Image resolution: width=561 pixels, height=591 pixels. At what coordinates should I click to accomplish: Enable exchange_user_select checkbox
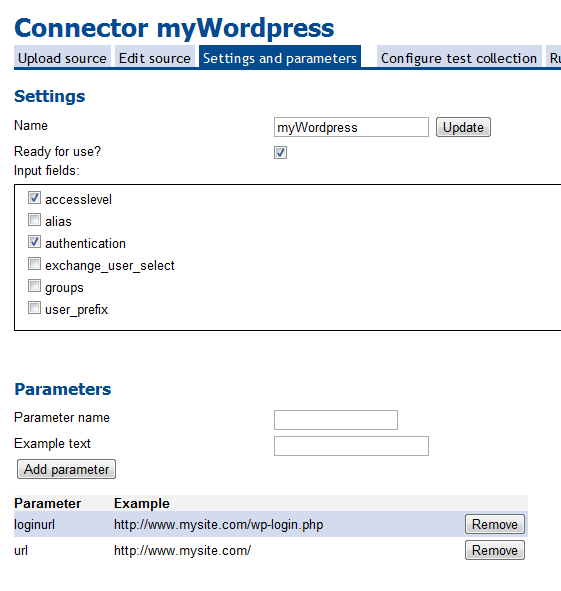point(34,264)
